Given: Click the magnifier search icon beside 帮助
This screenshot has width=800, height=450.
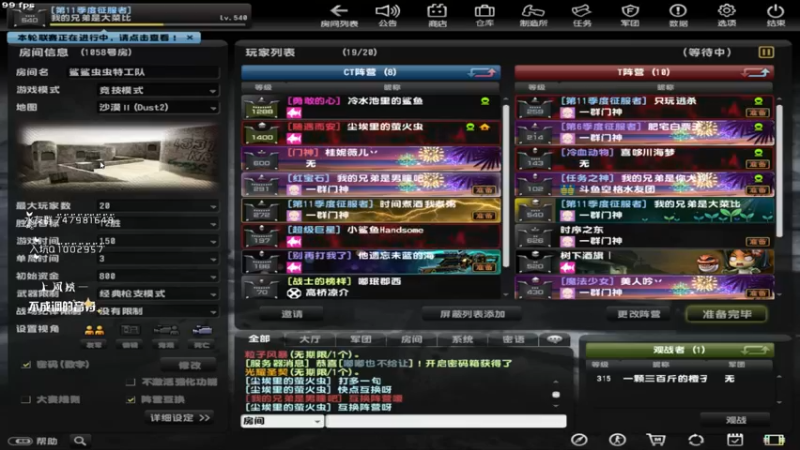Looking at the screenshot, I should [x=80, y=441].
